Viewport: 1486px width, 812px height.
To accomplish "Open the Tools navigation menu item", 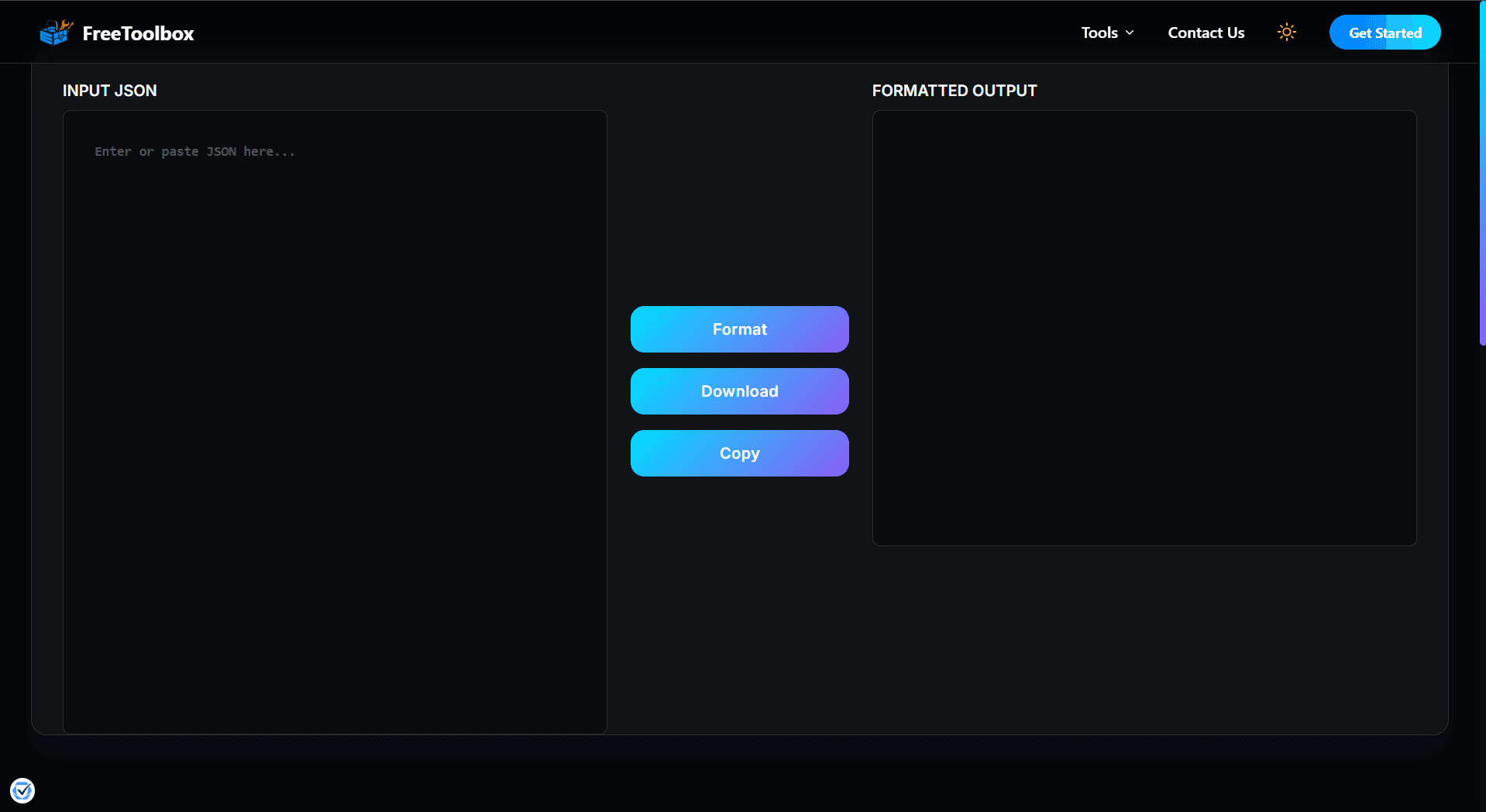I will [x=1099, y=33].
